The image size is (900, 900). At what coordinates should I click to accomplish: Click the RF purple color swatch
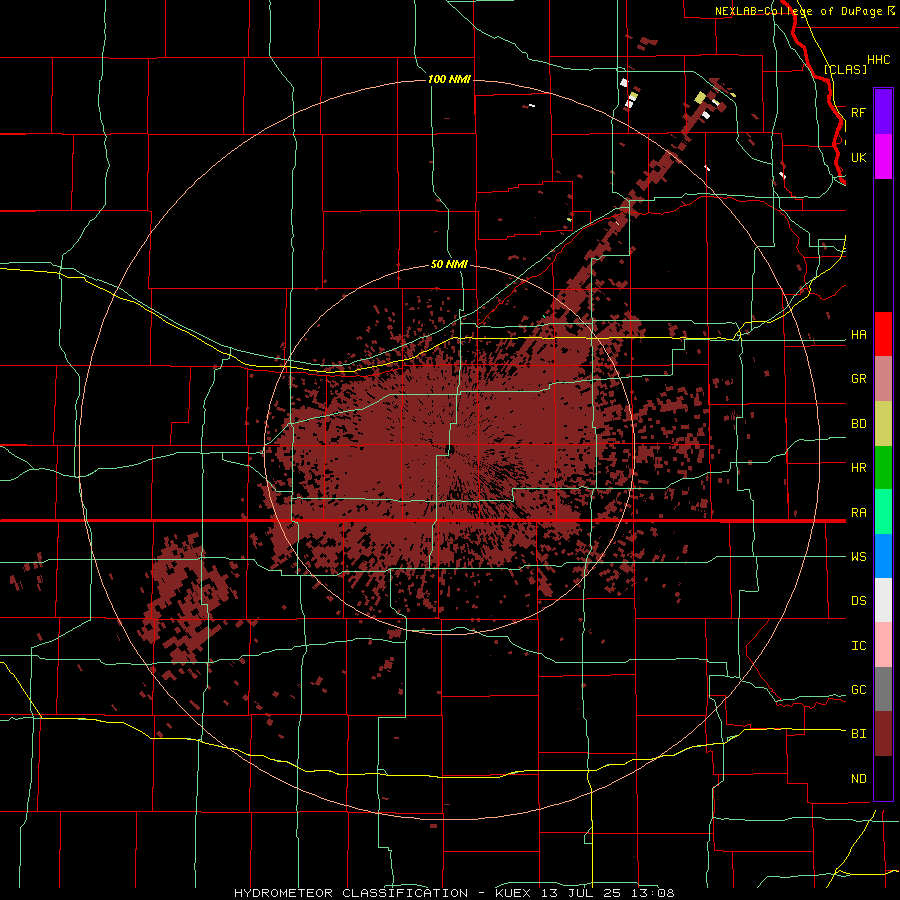coord(883,112)
